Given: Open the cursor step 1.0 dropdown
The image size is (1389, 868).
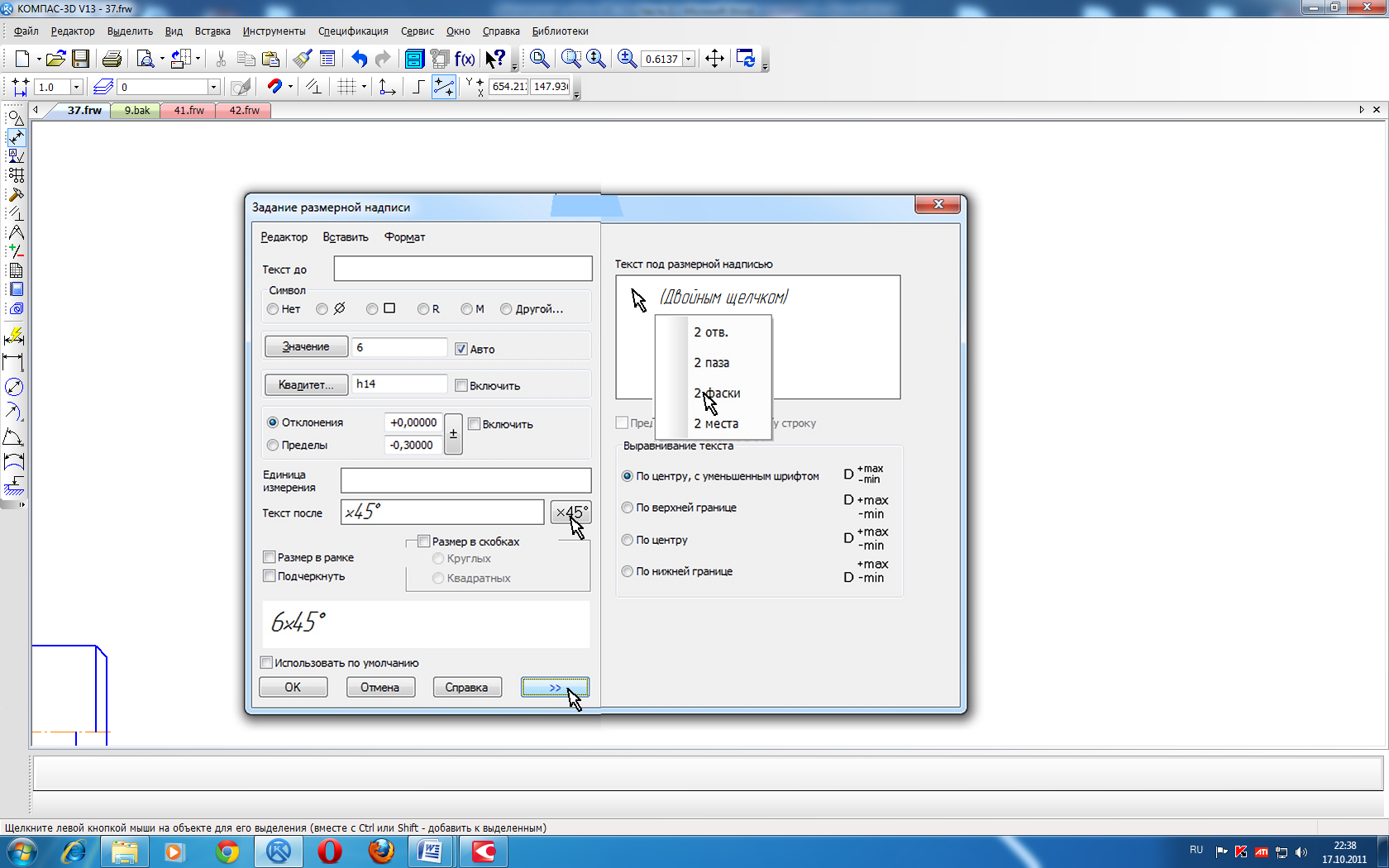Looking at the screenshot, I should point(76,87).
